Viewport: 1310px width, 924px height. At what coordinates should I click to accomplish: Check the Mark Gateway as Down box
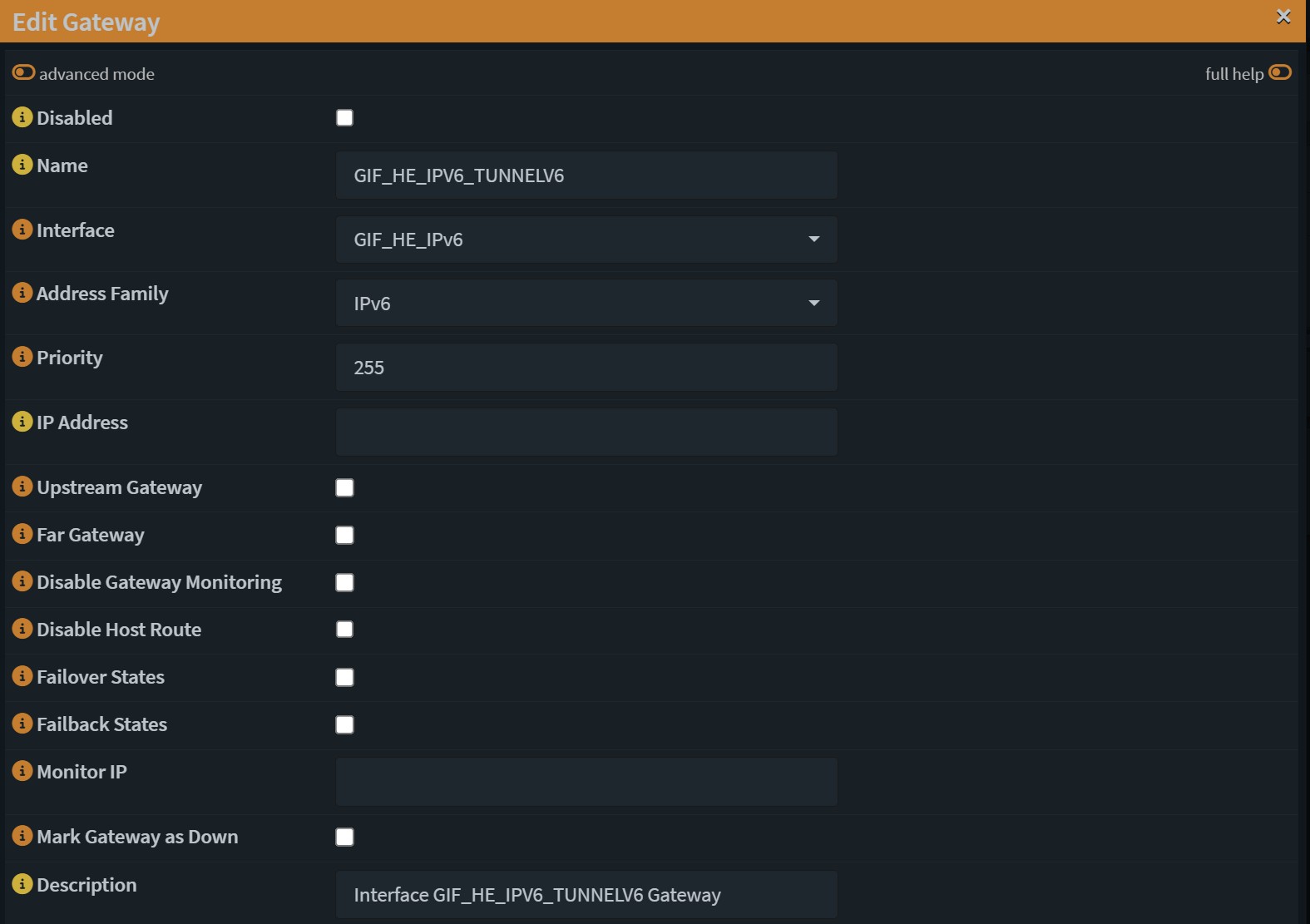344,838
